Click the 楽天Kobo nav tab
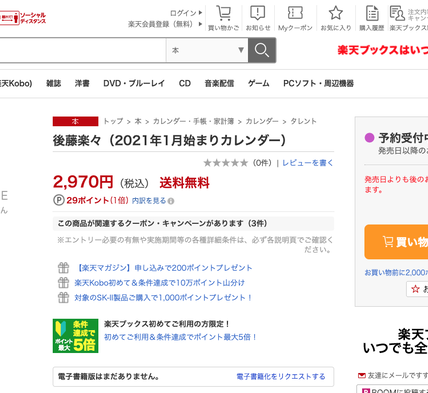Screen dimensions: 428x393 pos(16,83)
